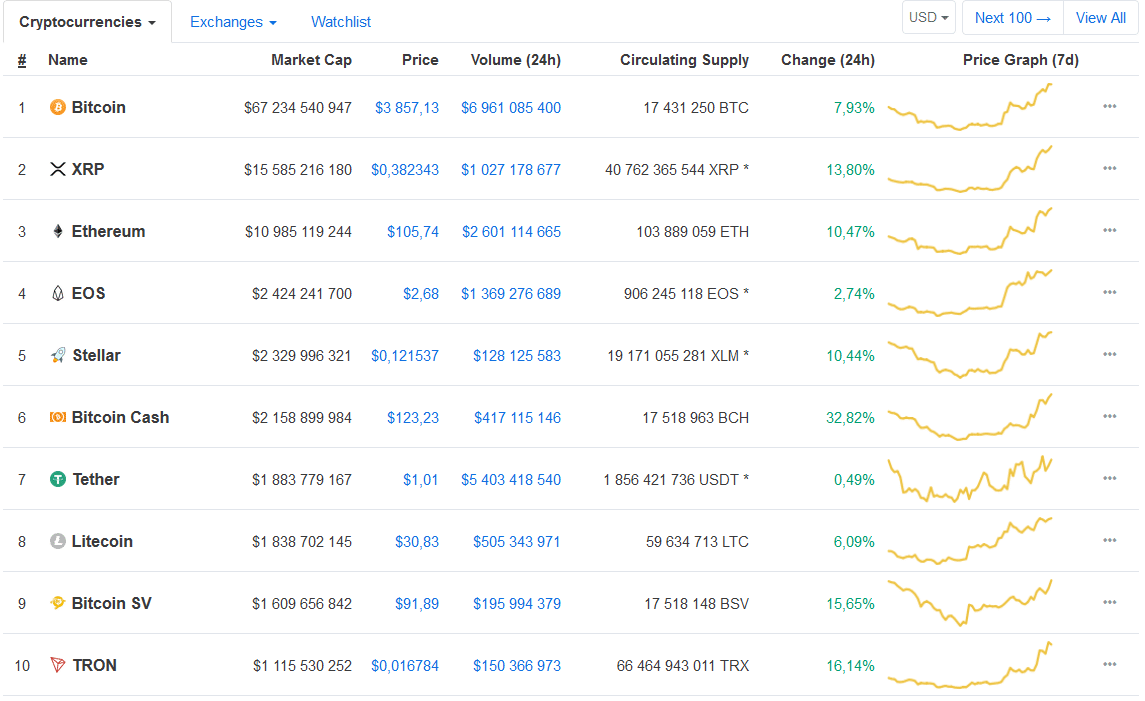Sort by the Name column header
Image resolution: width=1145 pixels, height=701 pixels.
tap(68, 60)
